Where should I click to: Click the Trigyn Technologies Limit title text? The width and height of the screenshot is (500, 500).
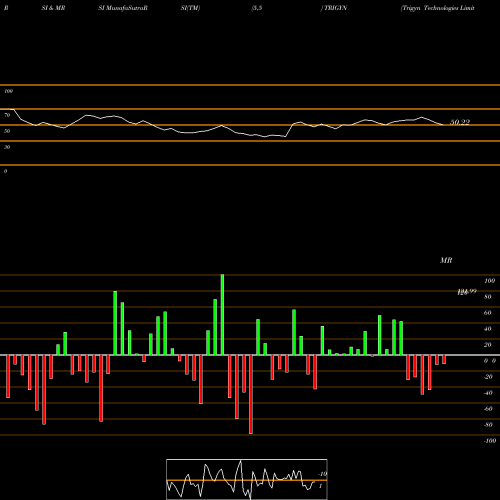tap(438, 8)
